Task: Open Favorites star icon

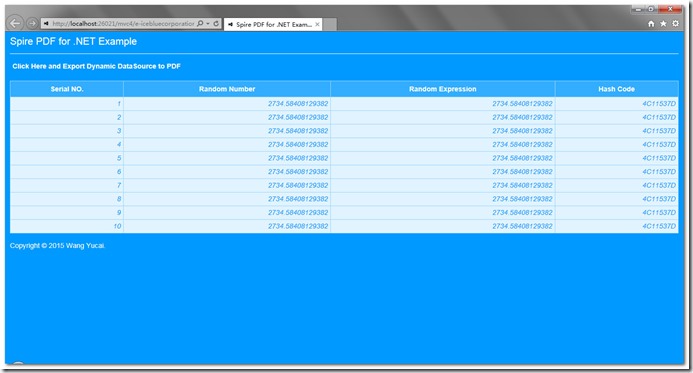Action: click(x=663, y=24)
